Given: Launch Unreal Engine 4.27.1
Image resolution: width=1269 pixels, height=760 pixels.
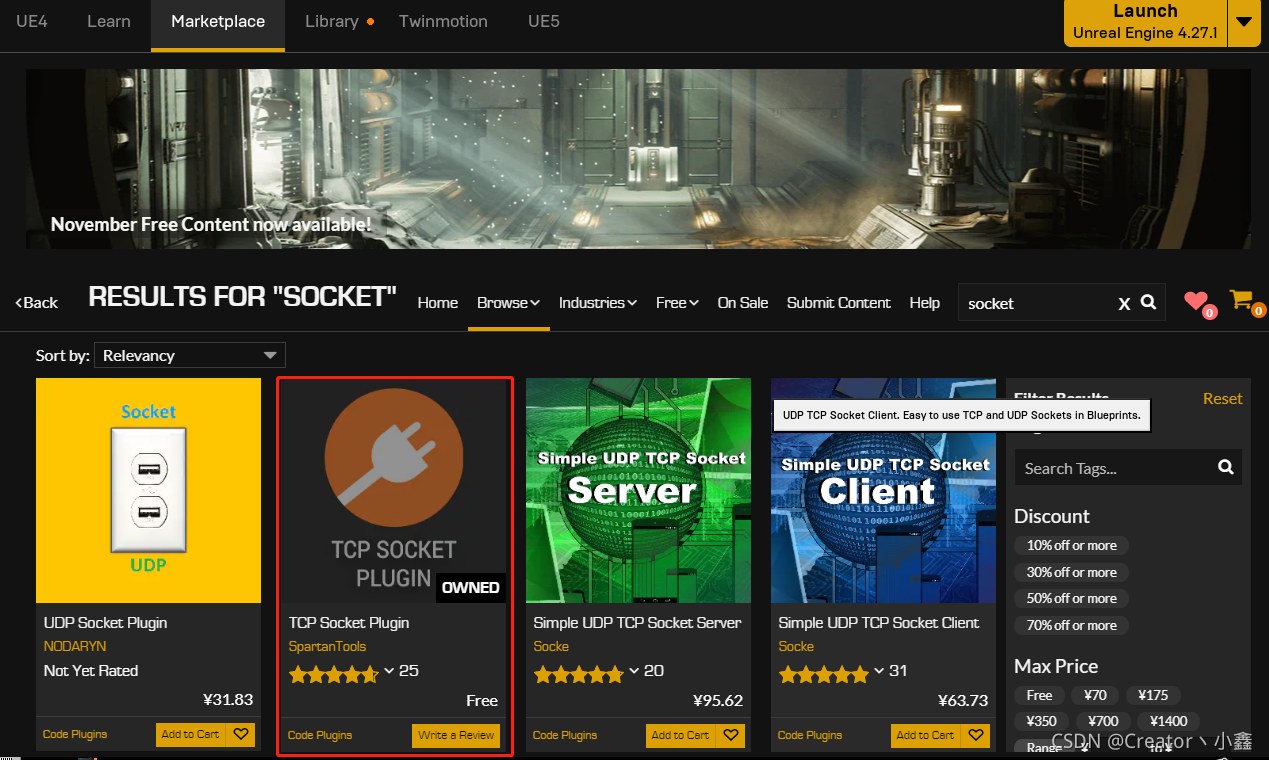Looking at the screenshot, I should pos(1145,22).
